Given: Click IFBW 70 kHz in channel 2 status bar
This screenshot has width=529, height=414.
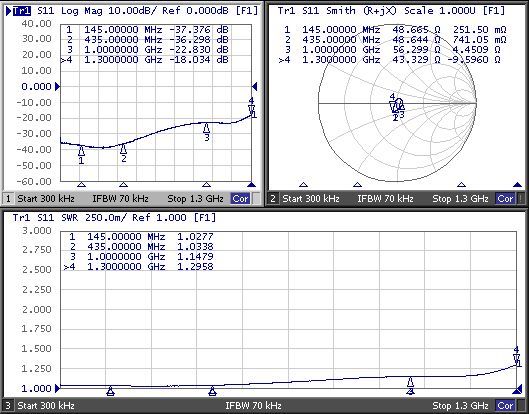Looking at the screenshot, I should pos(385,199).
